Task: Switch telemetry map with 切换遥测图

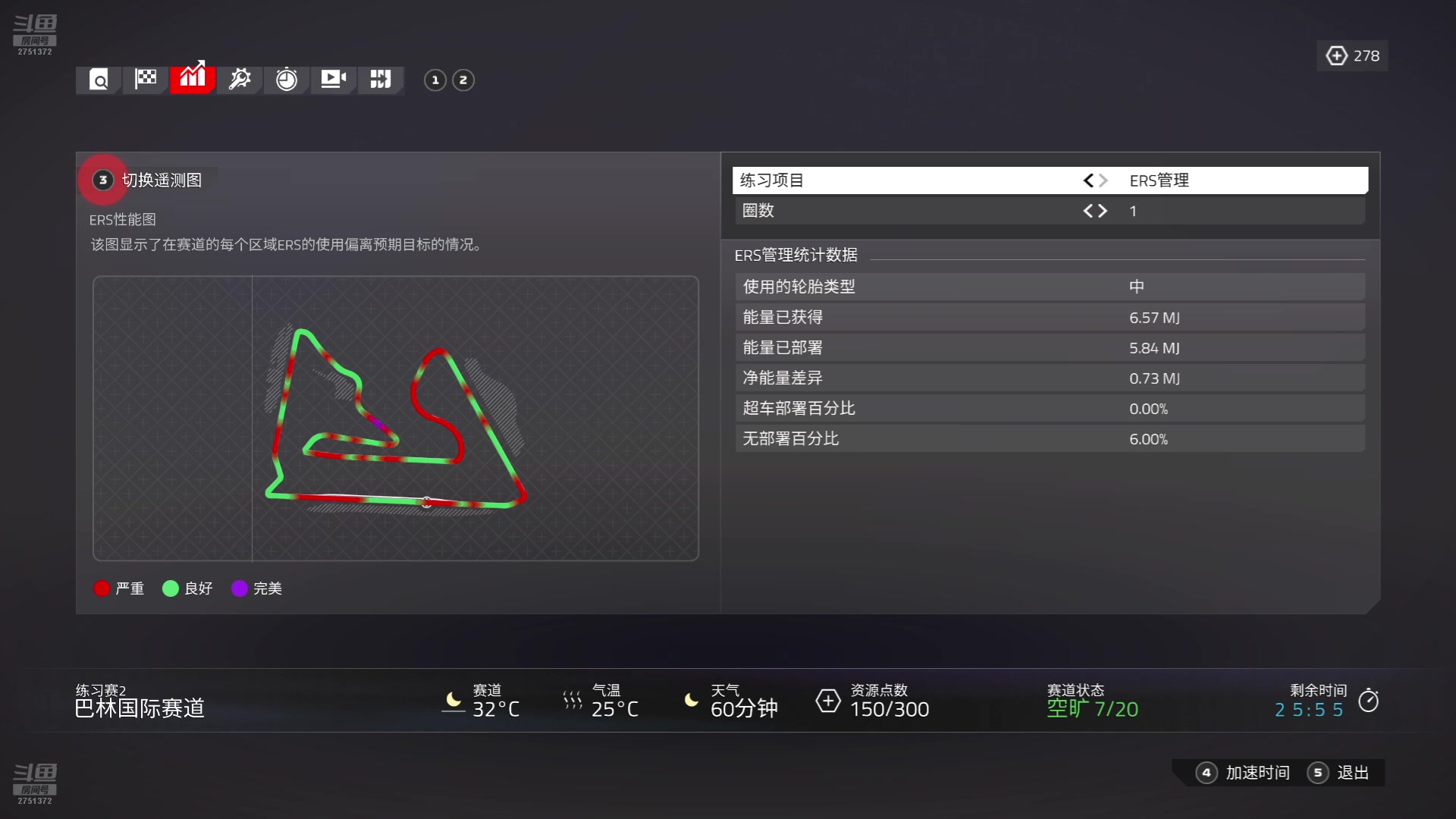Action: click(148, 180)
